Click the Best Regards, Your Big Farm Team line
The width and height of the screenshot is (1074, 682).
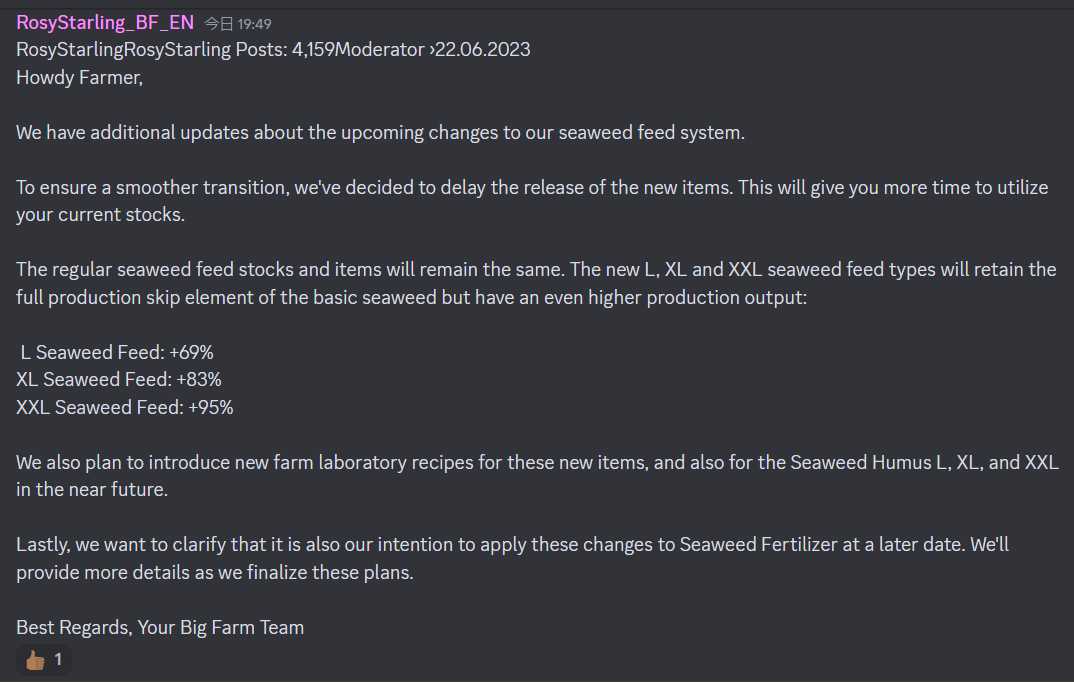coord(160,627)
